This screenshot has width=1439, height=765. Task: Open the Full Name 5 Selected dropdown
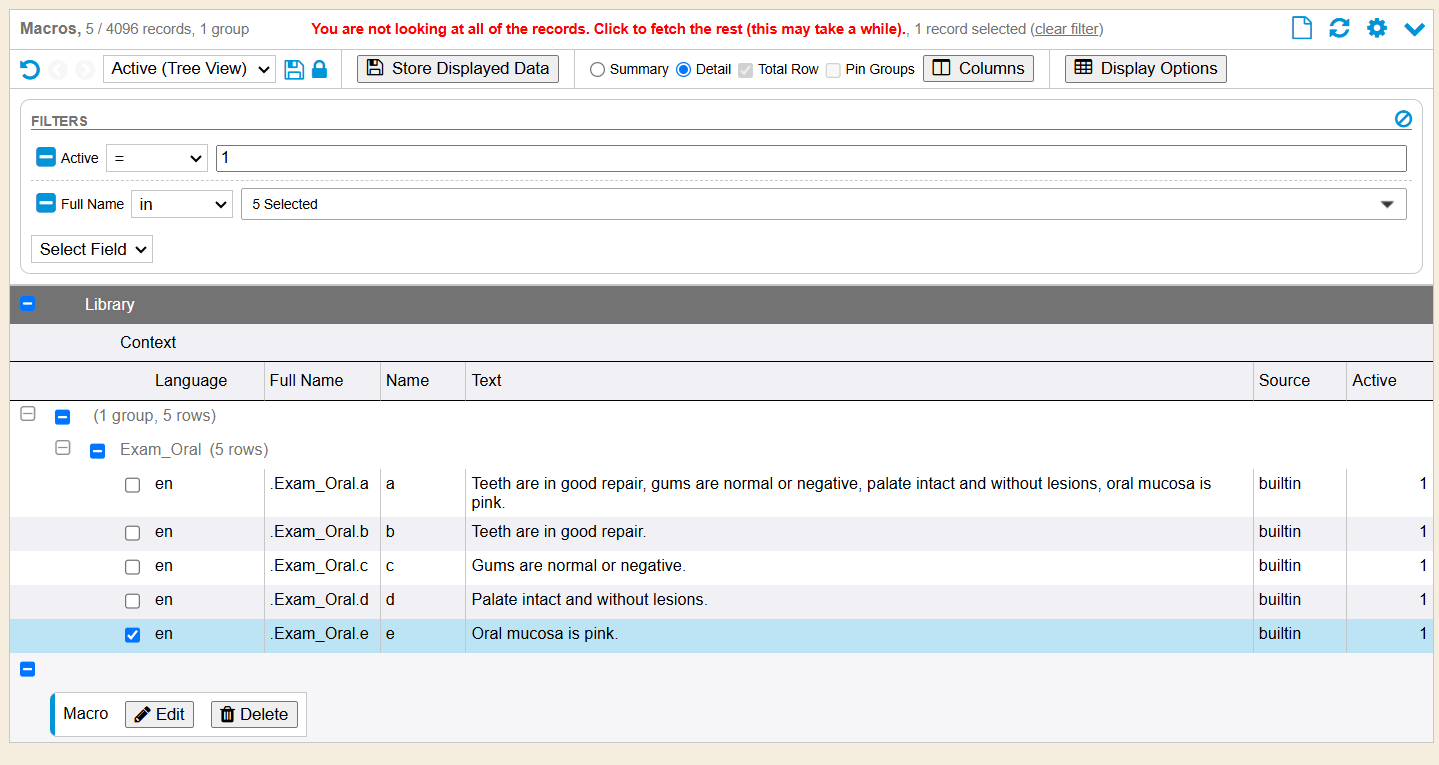(x=823, y=204)
